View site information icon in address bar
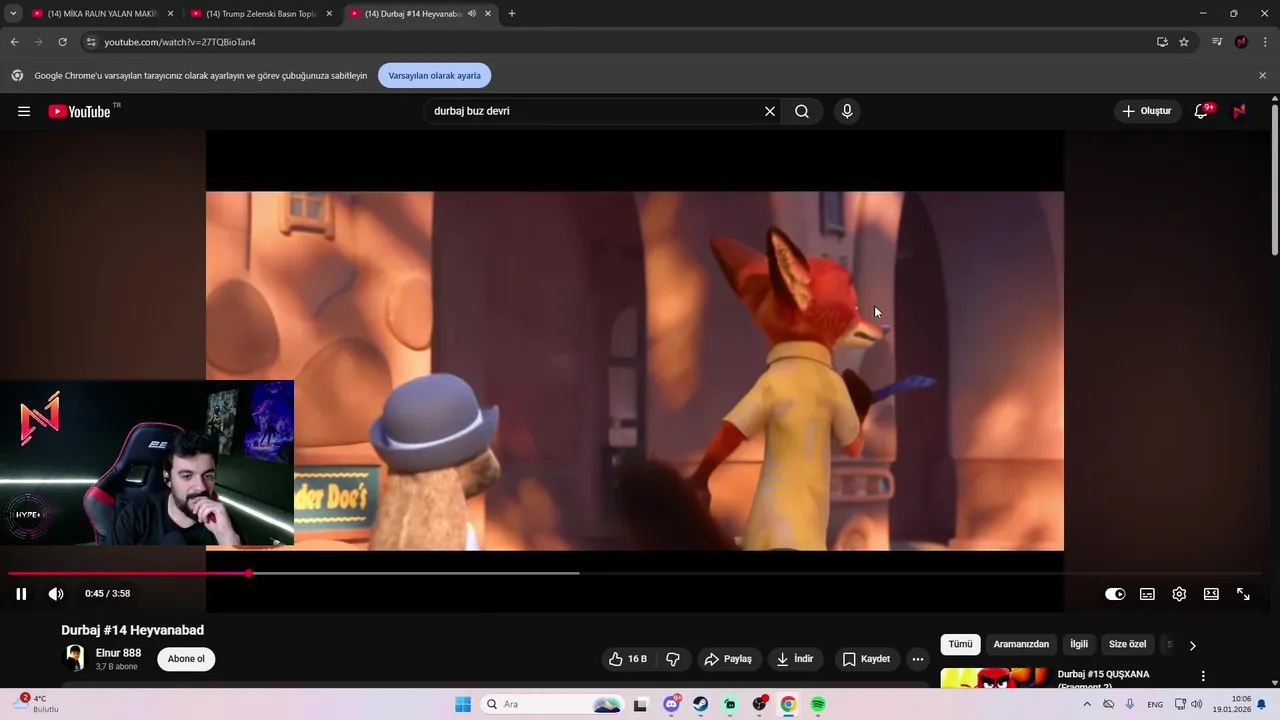1280x720 pixels. click(91, 42)
